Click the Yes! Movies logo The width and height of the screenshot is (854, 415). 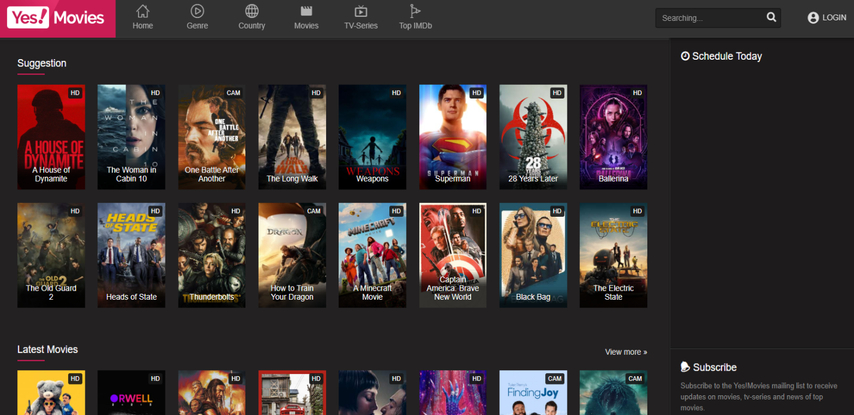point(56,18)
